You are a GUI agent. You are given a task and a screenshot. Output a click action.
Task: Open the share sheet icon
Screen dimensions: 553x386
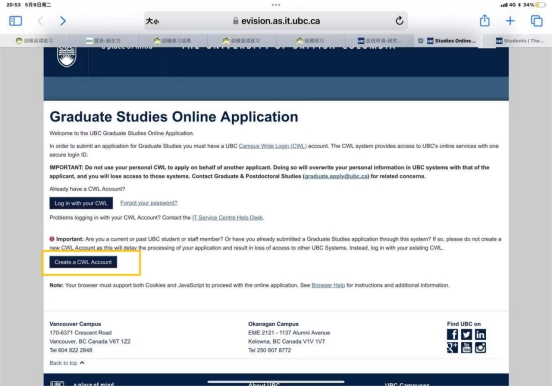485,20
